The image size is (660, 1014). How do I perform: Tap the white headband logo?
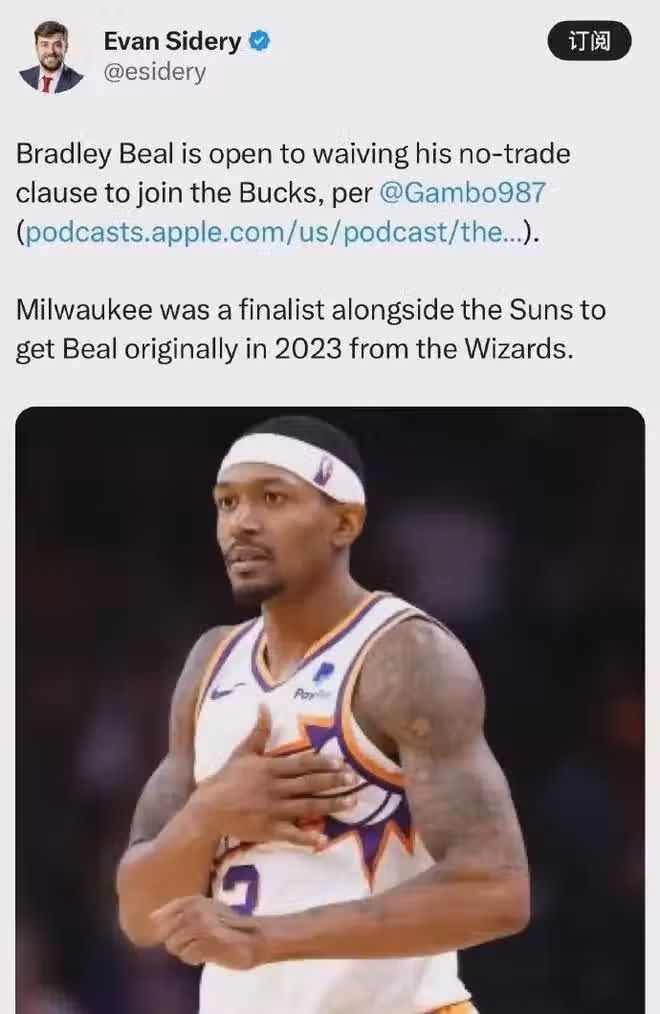[324, 469]
